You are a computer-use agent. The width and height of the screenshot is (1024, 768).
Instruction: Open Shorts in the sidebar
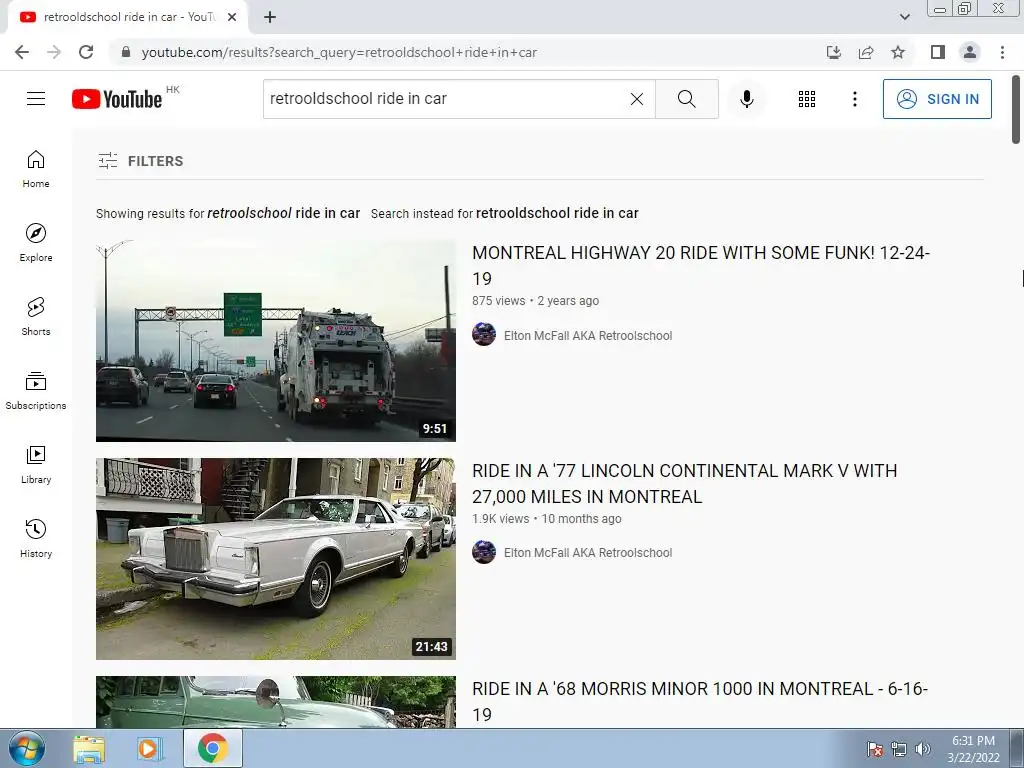coord(36,316)
